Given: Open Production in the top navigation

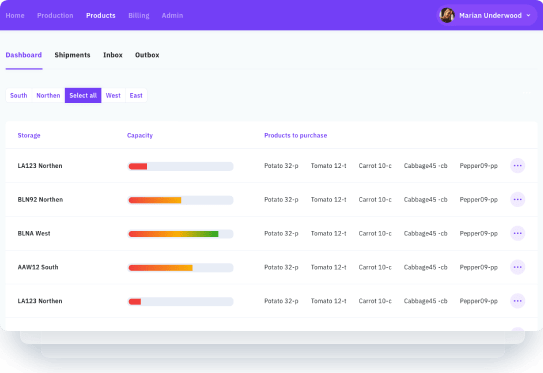Looking at the screenshot, I should [x=55, y=16].
